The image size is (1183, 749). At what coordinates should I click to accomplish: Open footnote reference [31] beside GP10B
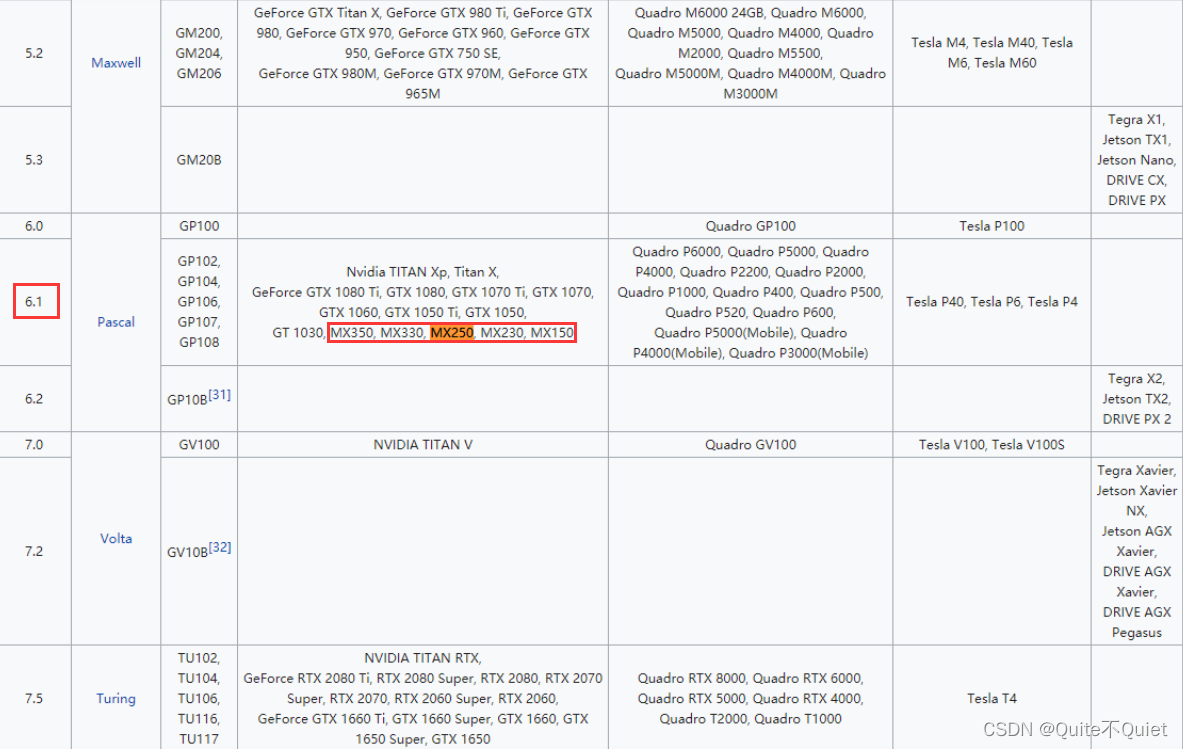click(x=220, y=394)
